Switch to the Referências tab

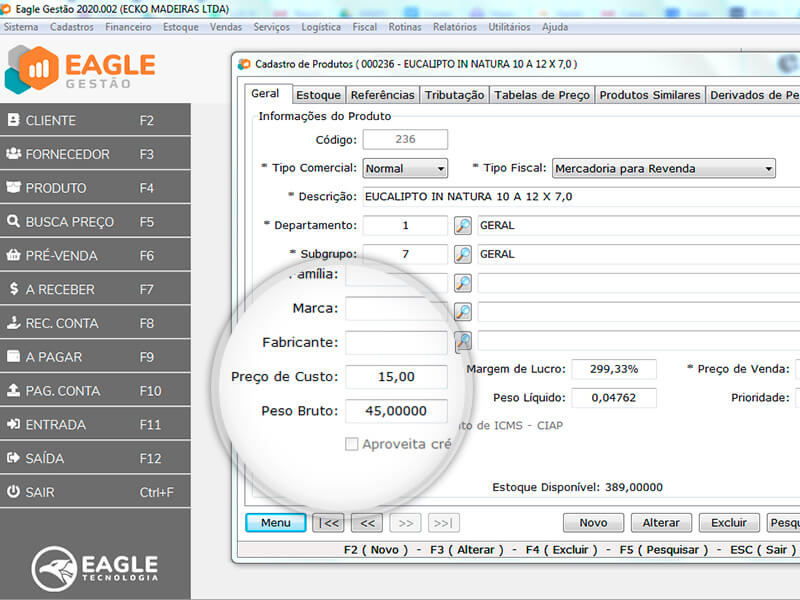(x=383, y=95)
